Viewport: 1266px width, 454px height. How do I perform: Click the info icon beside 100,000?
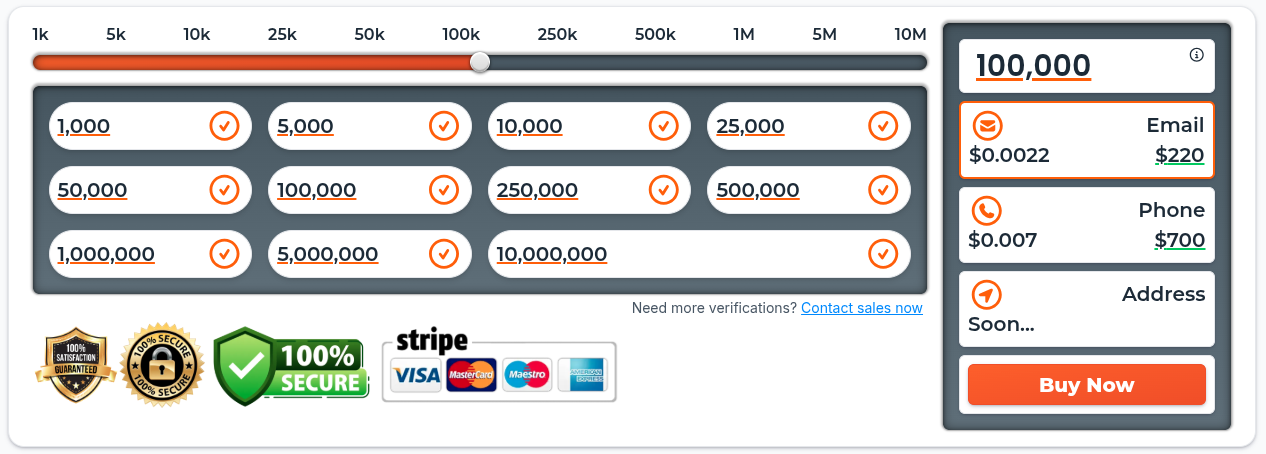[x=1196, y=55]
